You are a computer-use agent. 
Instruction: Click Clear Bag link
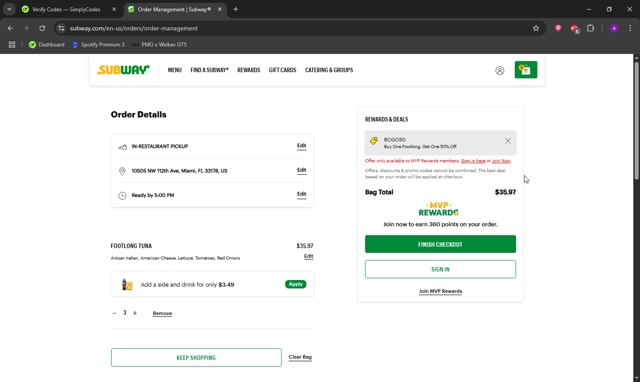300,357
